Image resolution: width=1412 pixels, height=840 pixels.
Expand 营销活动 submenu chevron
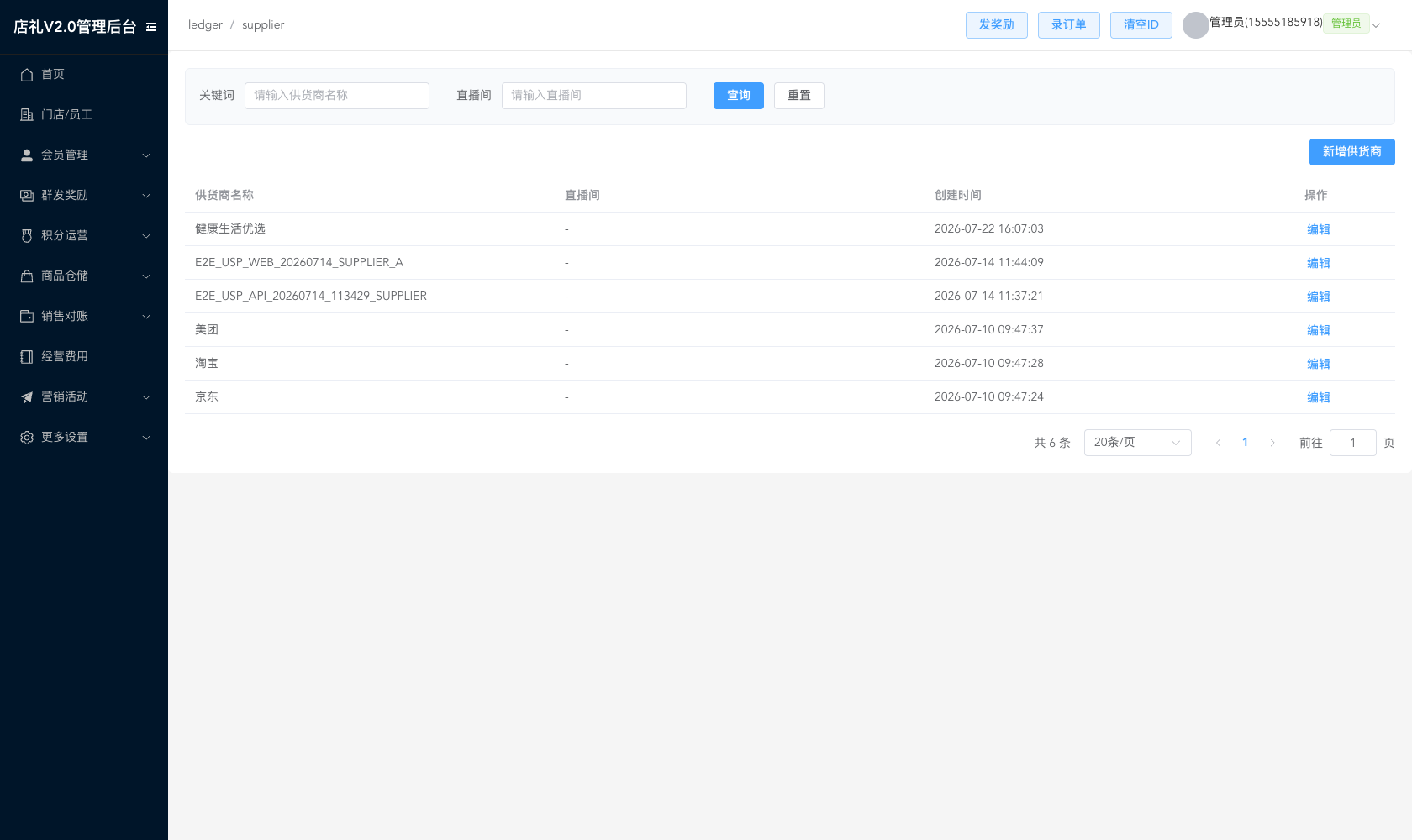coord(146,397)
